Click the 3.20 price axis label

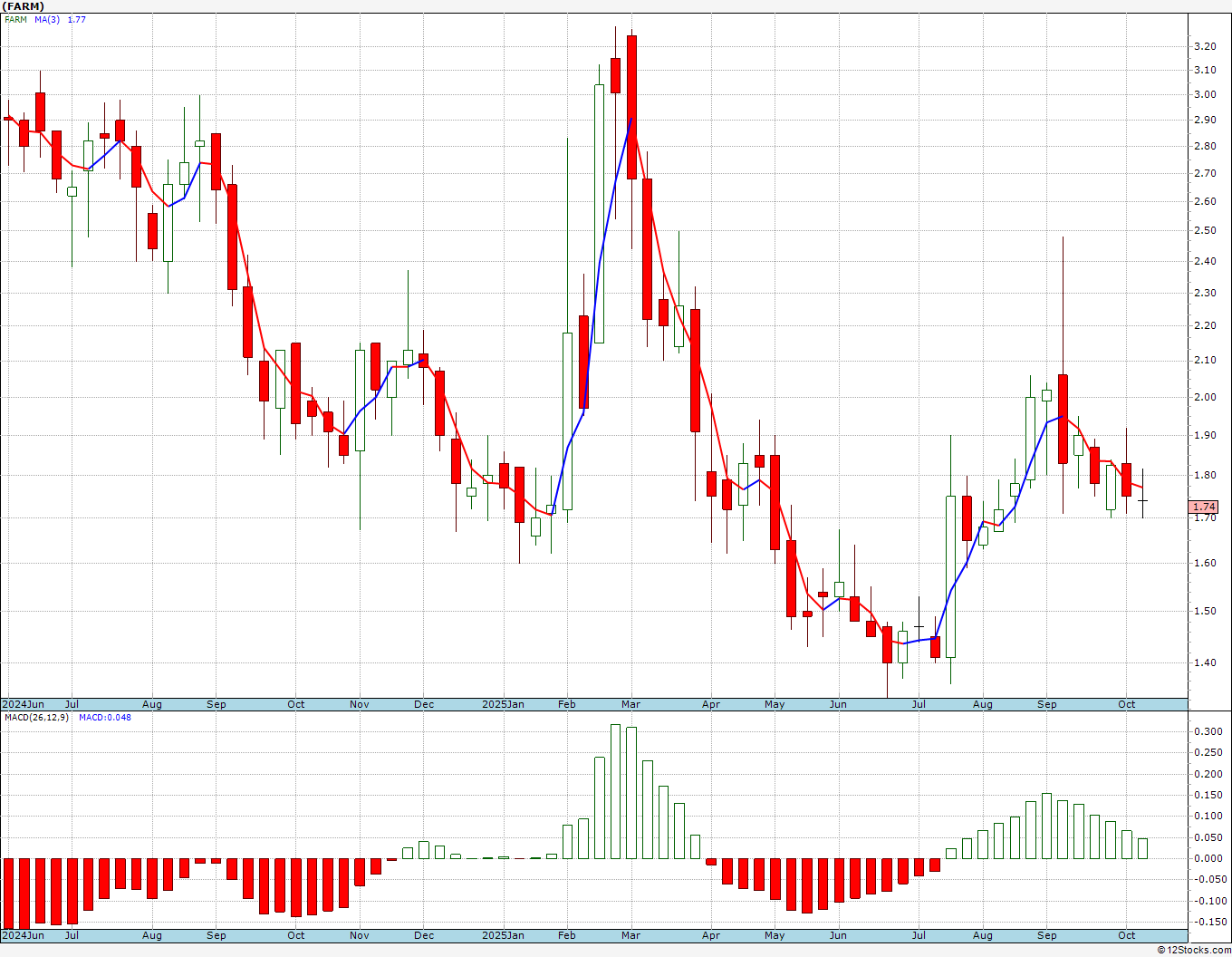coord(1205,46)
